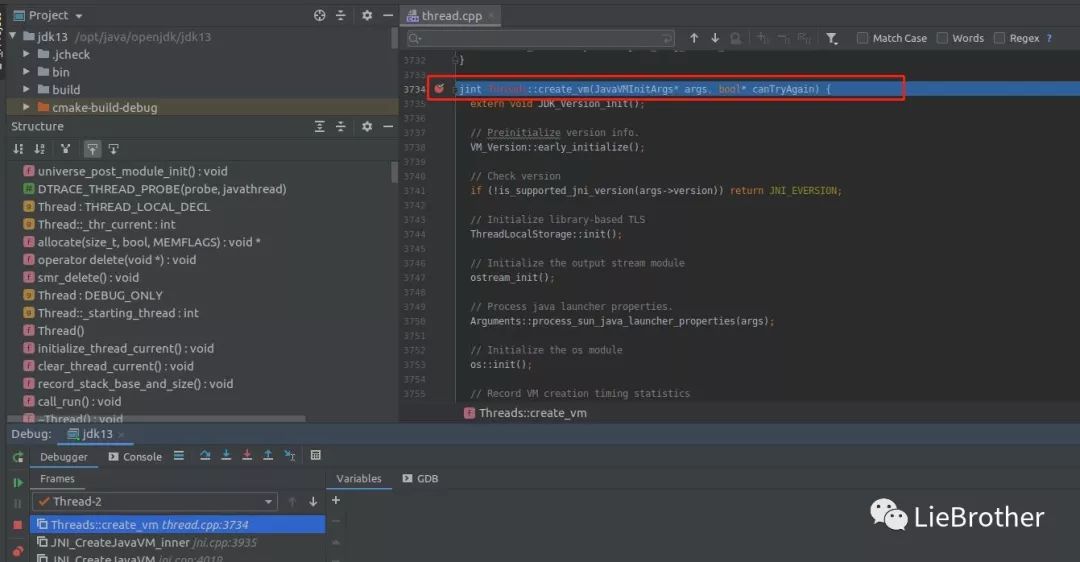1080x562 pixels.
Task: Open the GDB tab
Action: [x=420, y=479]
